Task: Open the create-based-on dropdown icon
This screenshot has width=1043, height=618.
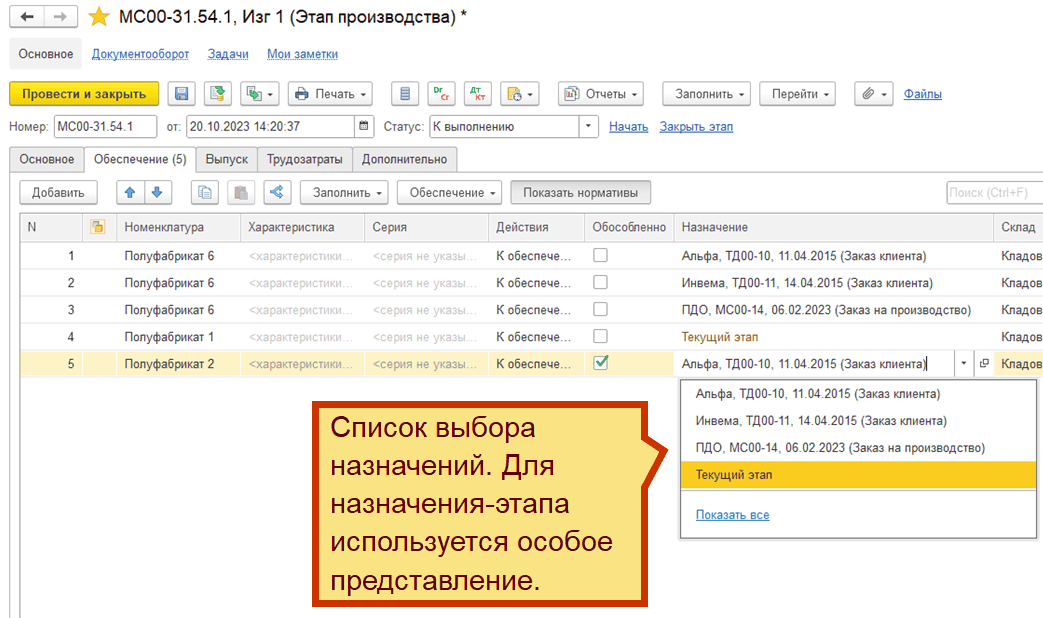Action: point(260,94)
